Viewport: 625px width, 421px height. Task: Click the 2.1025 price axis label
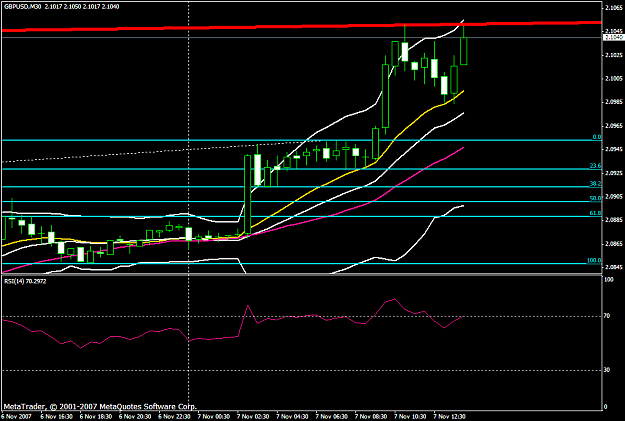tap(614, 55)
